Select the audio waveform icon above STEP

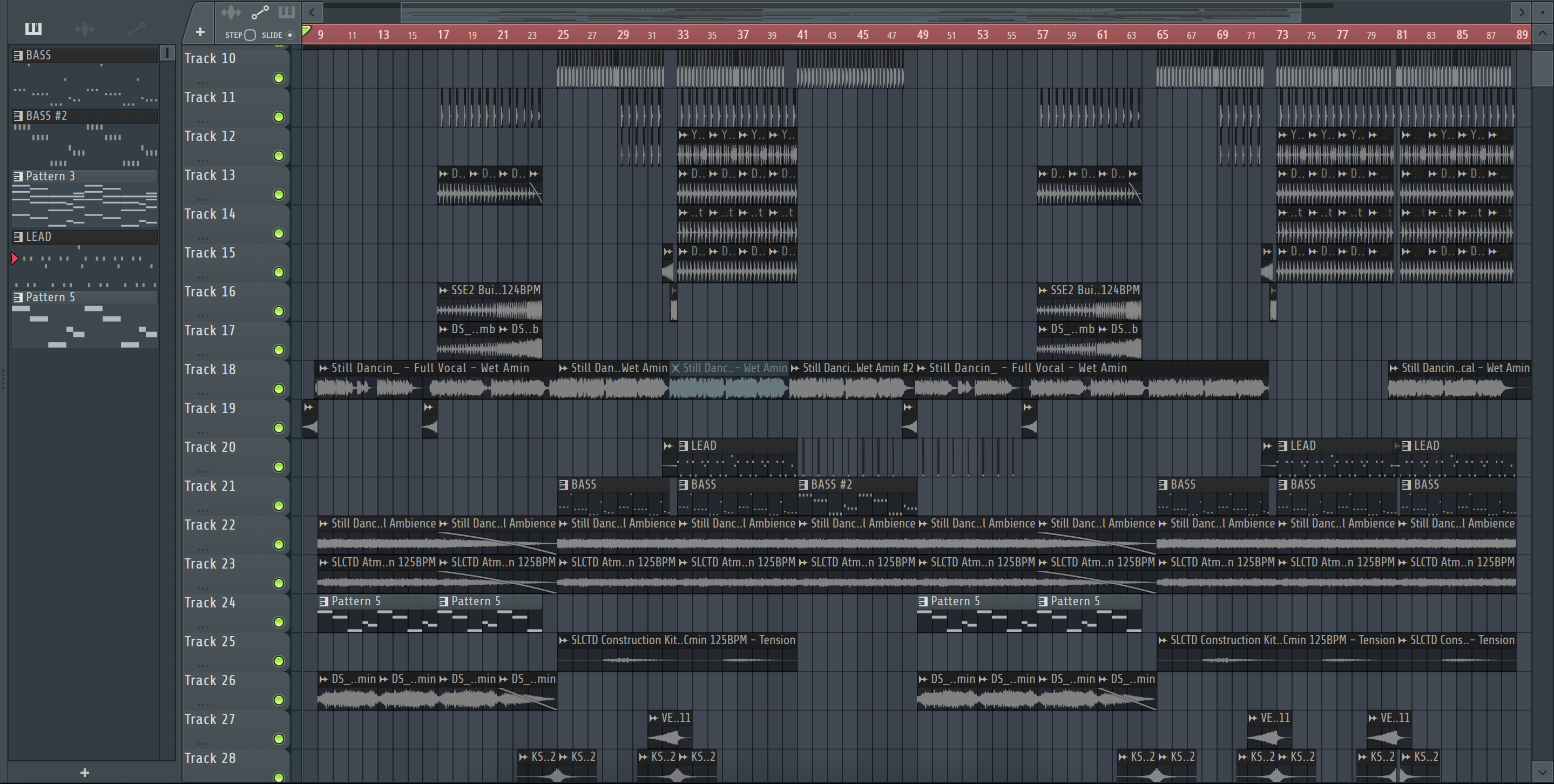pos(231,12)
